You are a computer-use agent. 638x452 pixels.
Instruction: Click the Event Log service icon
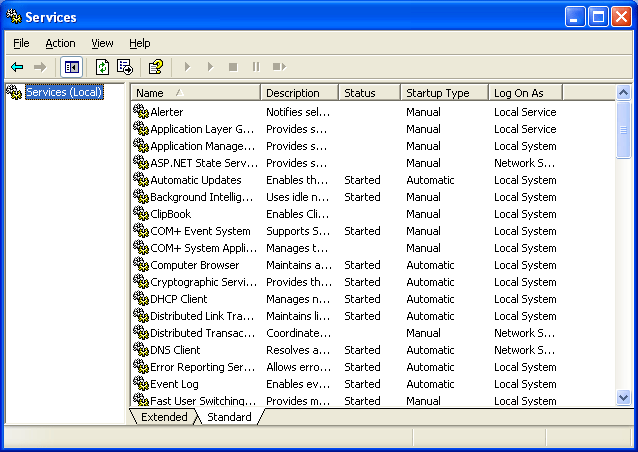[x=141, y=384]
